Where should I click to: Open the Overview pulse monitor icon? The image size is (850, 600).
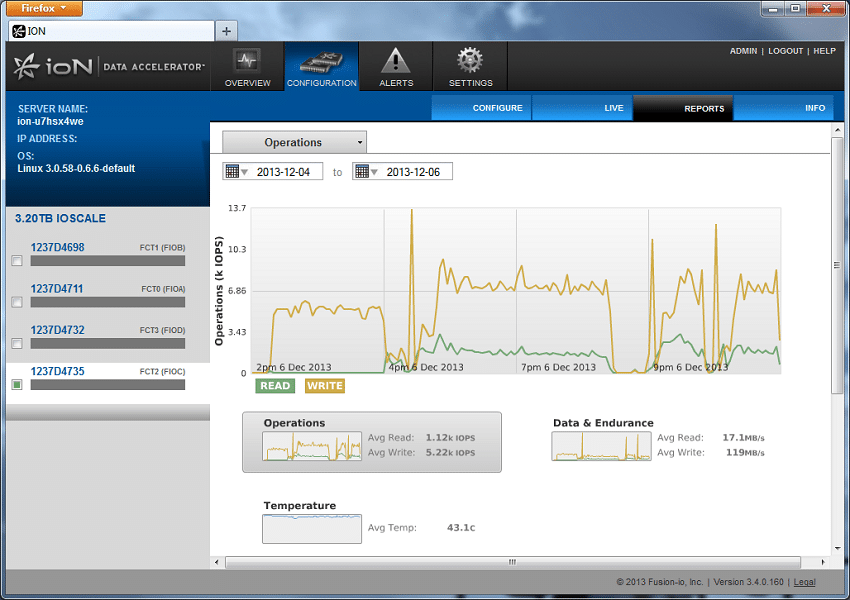coord(247,61)
